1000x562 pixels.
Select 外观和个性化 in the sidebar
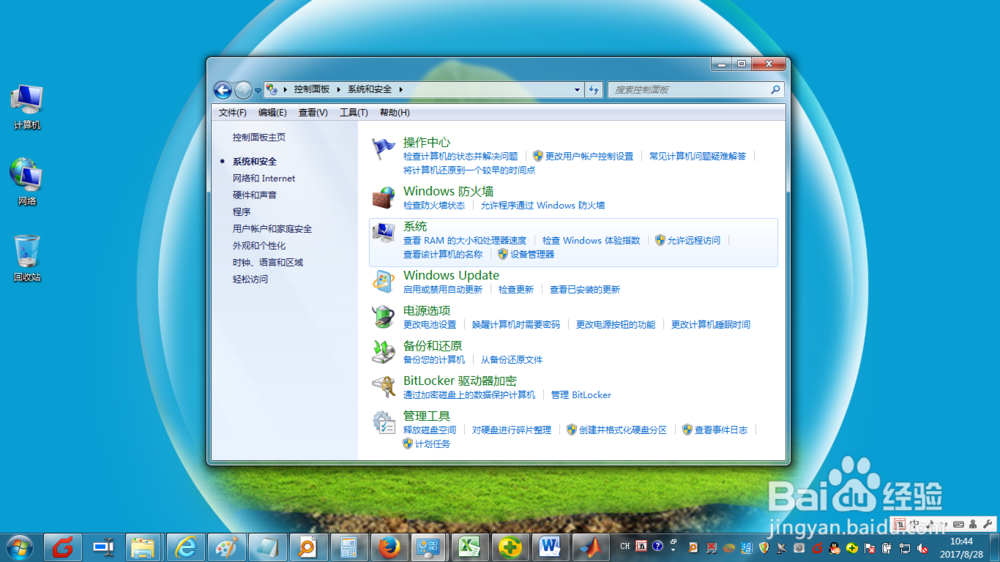coord(259,246)
